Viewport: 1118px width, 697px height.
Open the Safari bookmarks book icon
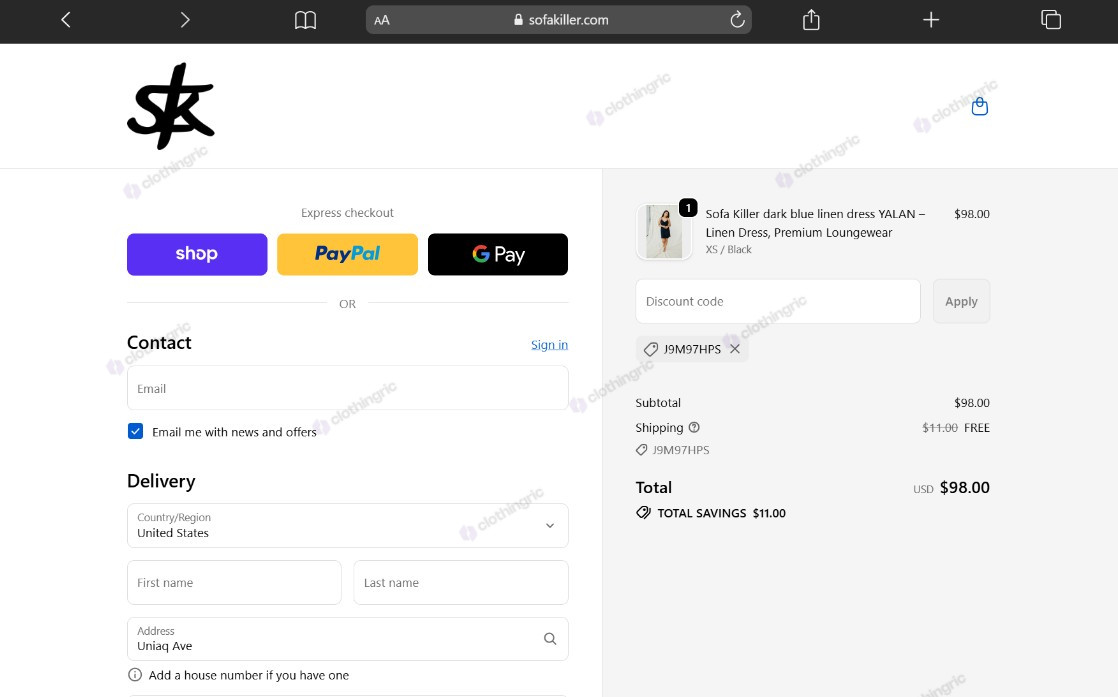[x=305, y=20]
